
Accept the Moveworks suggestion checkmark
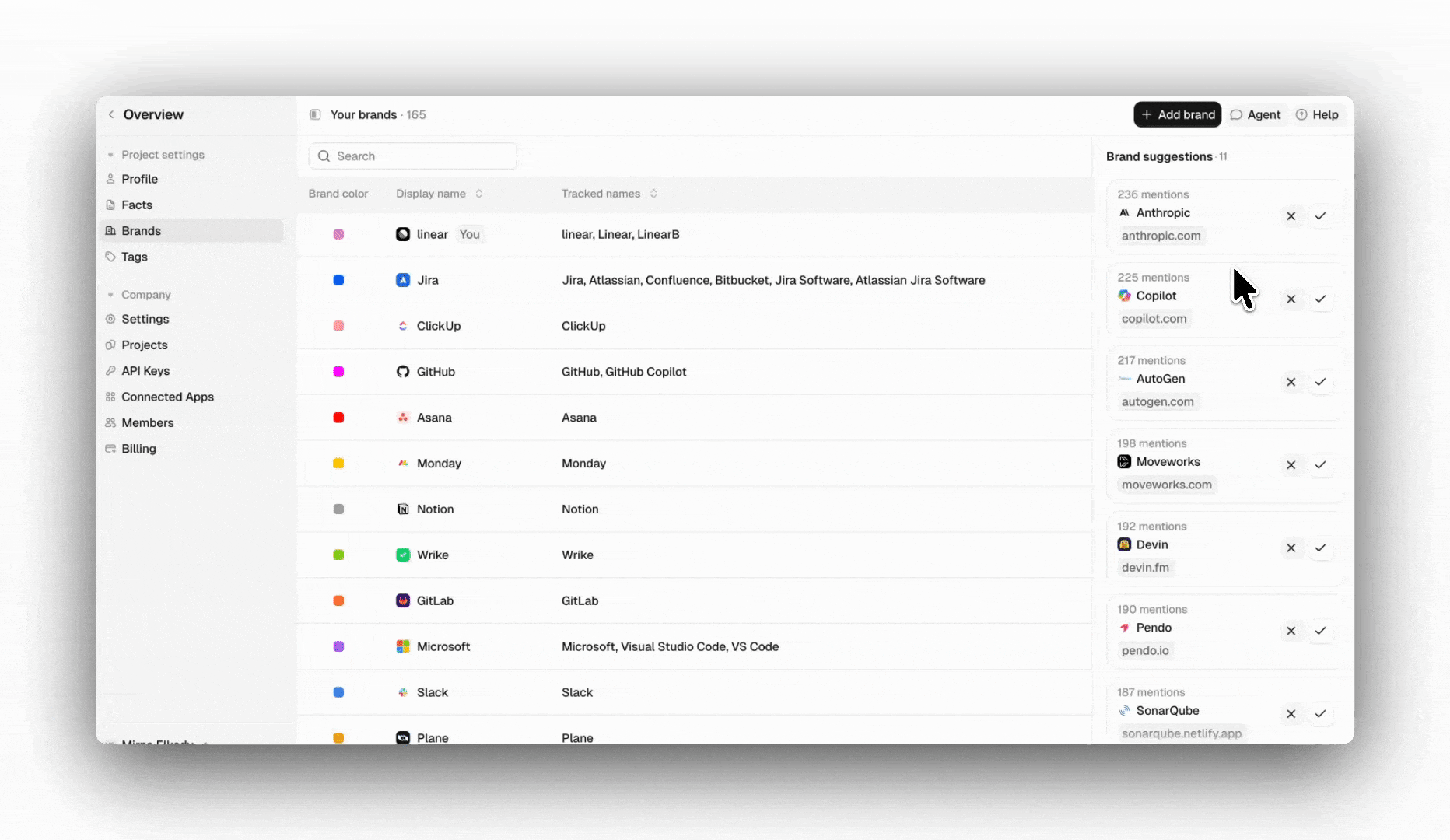click(x=1320, y=465)
